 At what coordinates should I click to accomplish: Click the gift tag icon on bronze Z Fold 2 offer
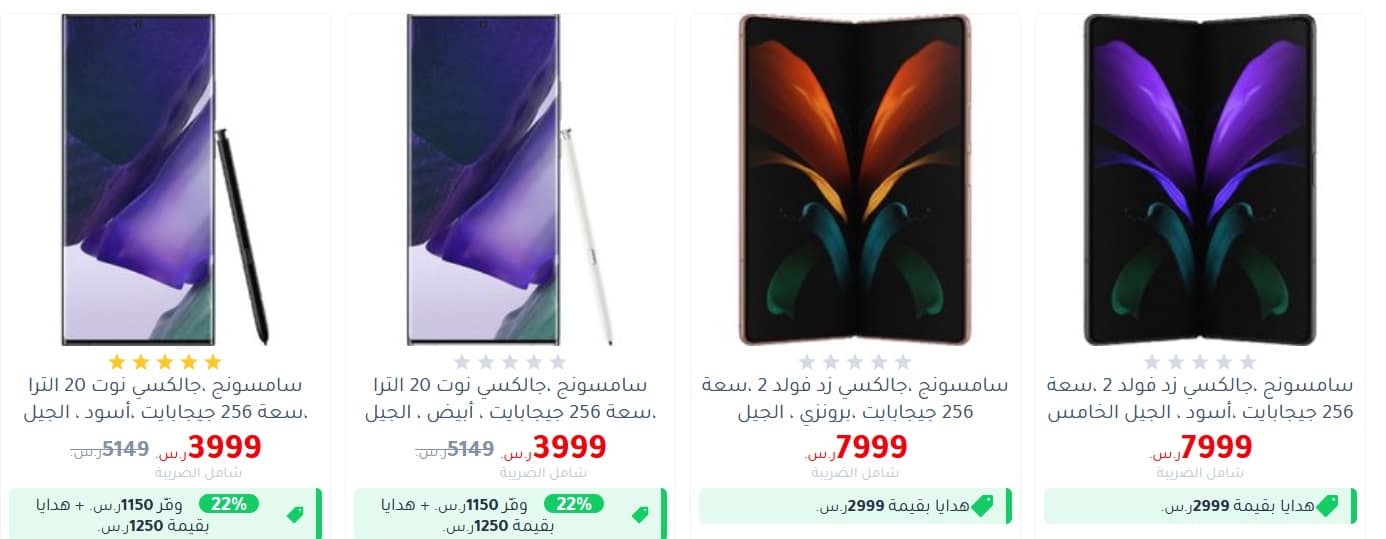[x=982, y=506]
